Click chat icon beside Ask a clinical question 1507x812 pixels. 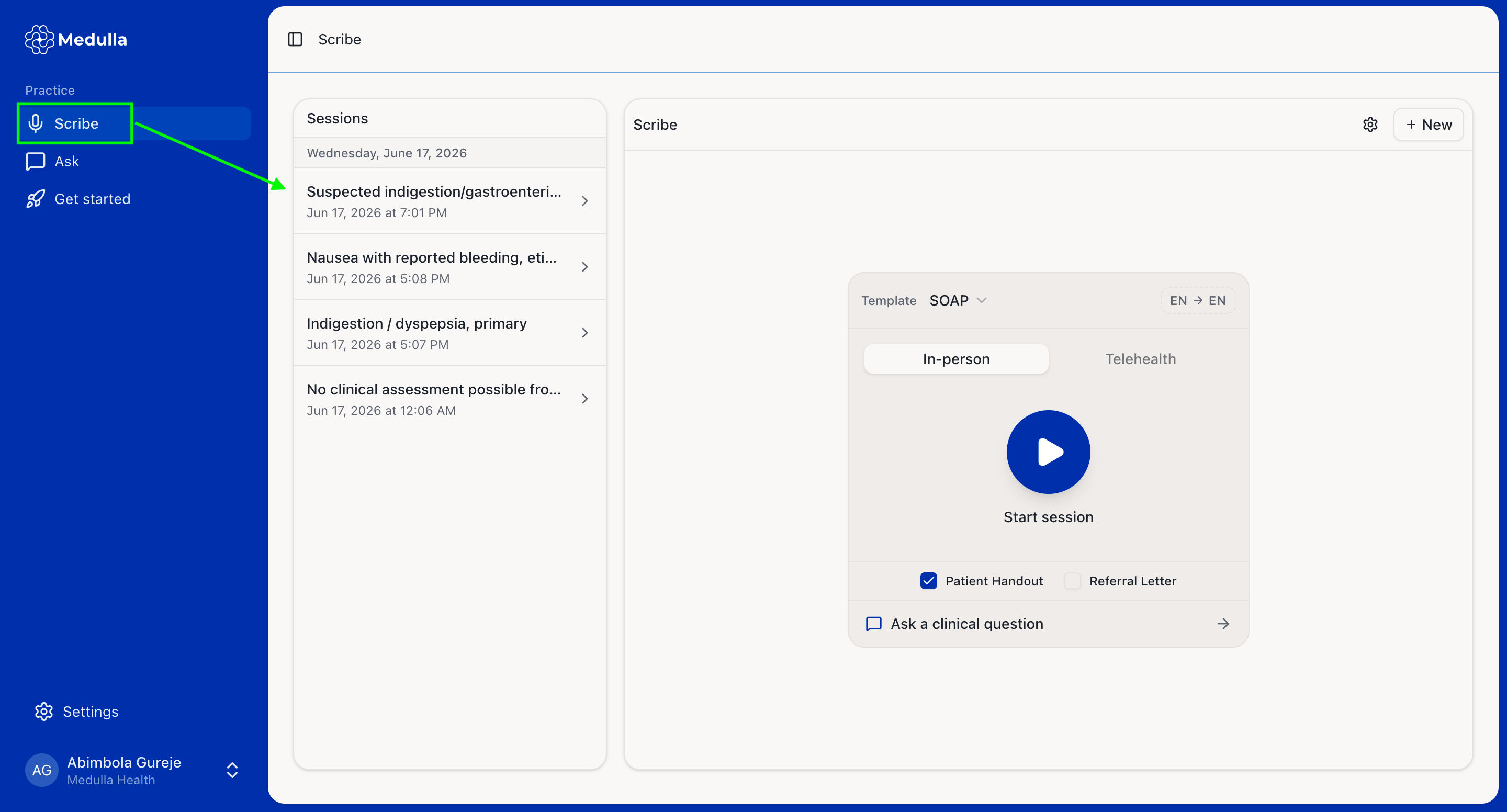tap(873, 624)
